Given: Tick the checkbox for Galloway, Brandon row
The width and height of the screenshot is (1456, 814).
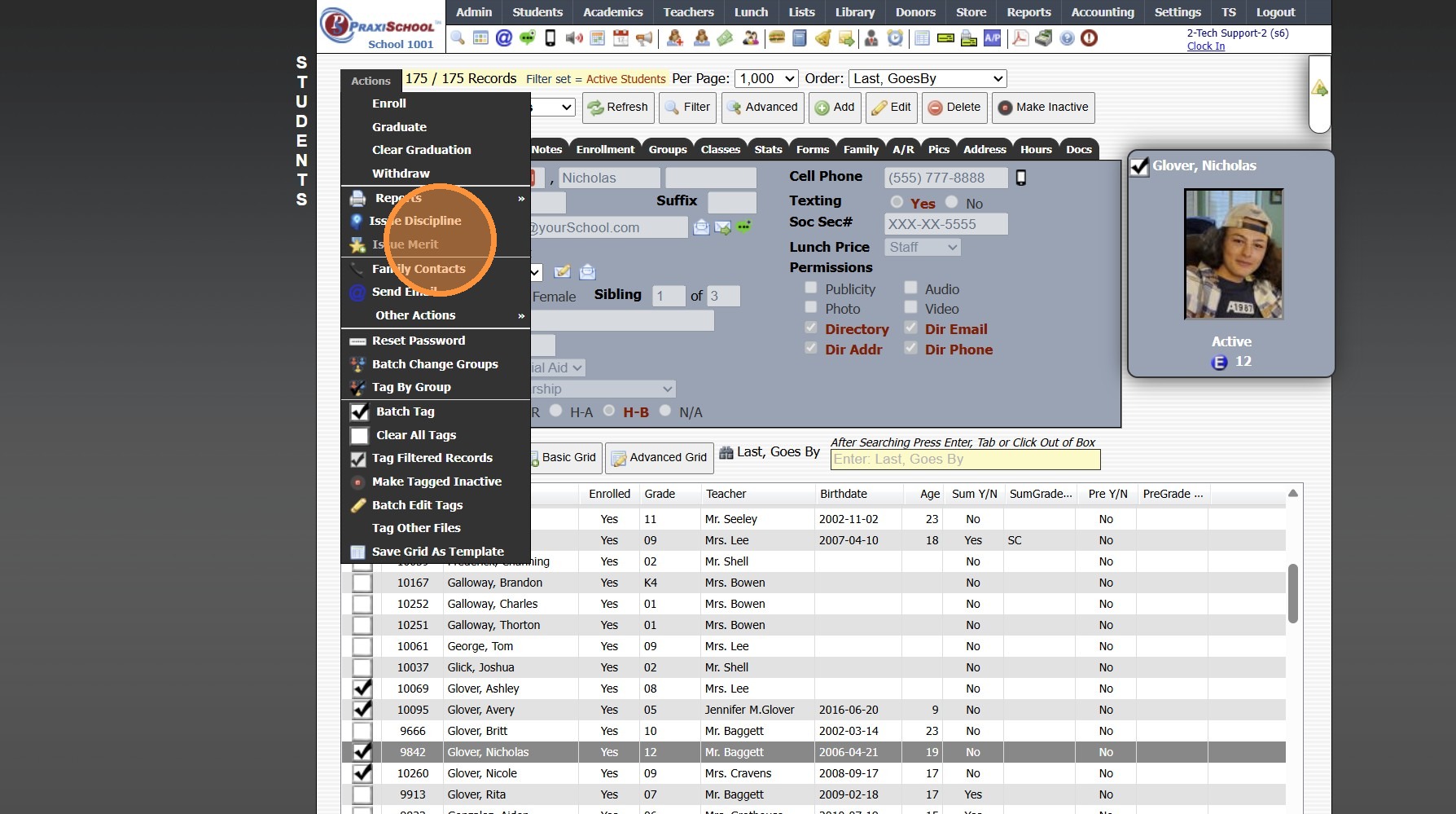Looking at the screenshot, I should 362,583.
